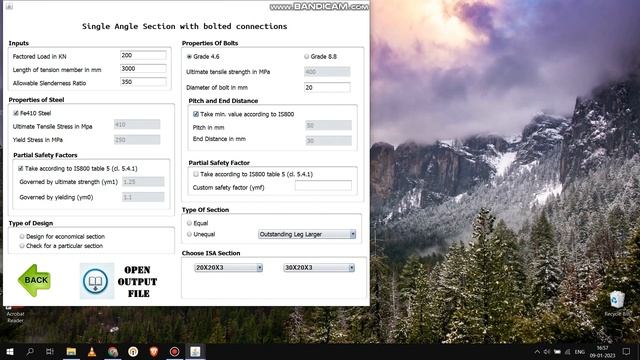
Task: Toggle the Fe410 Steel checkbox
Action: (x=16, y=113)
